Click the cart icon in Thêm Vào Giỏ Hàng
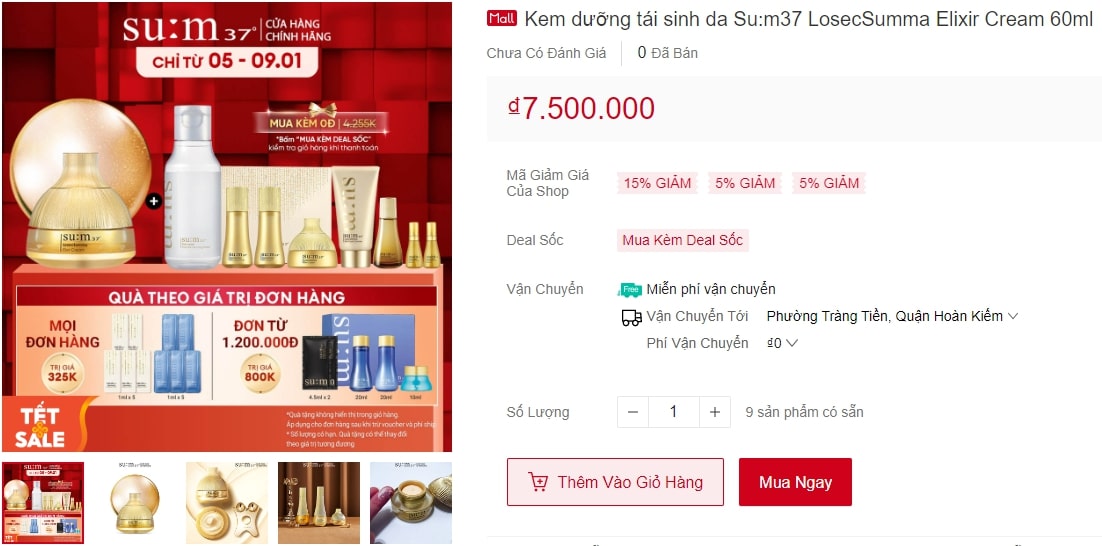1102x546 pixels. click(538, 482)
